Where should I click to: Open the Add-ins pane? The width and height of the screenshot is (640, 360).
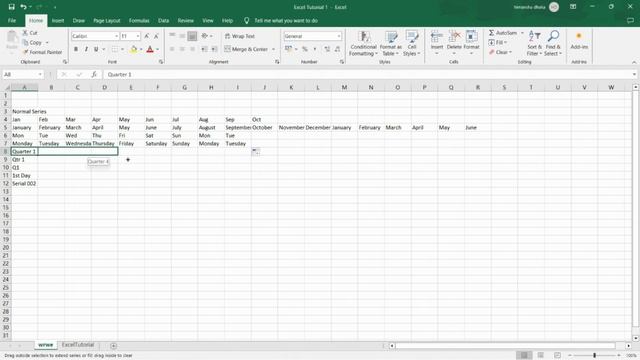click(x=579, y=41)
